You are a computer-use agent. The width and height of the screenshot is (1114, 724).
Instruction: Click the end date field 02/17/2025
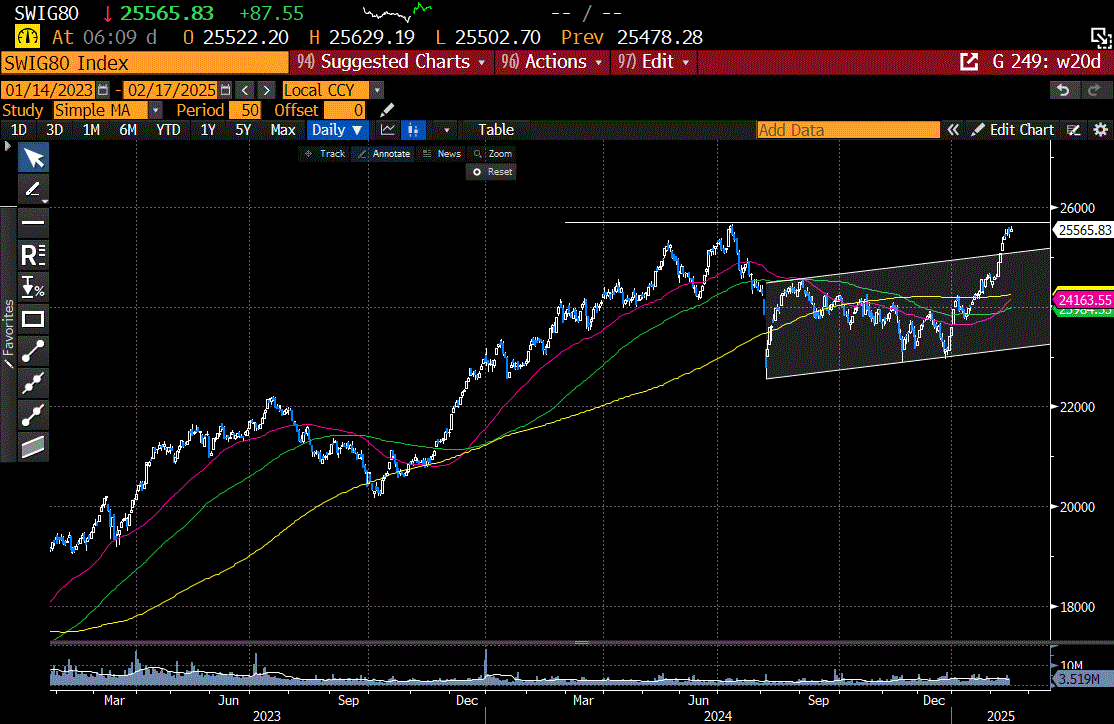171,90
